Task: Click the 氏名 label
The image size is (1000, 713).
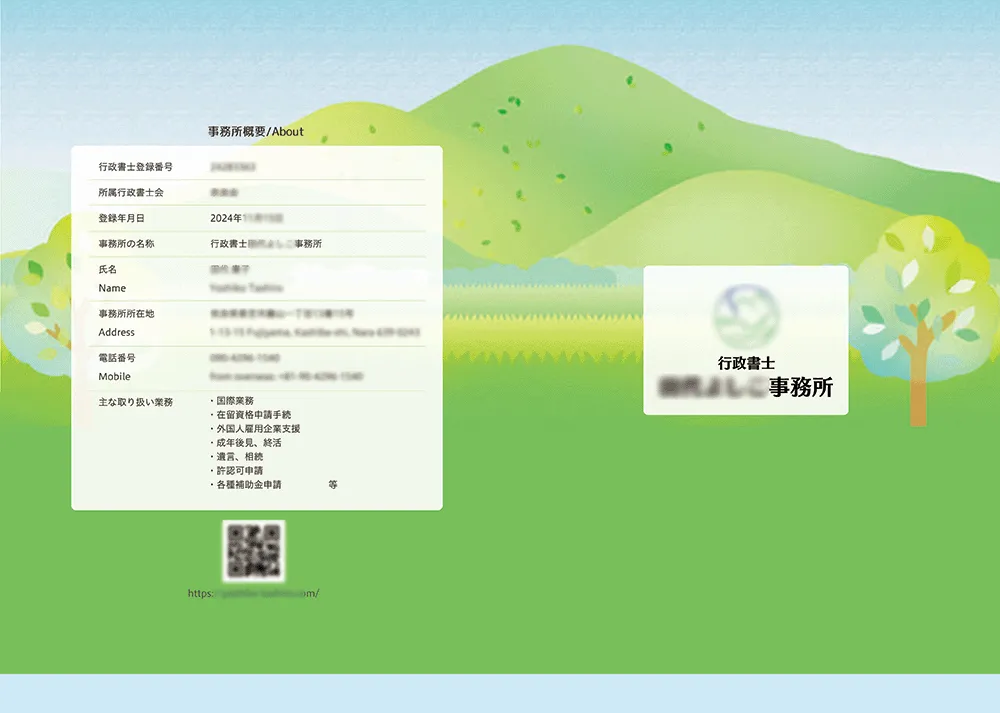Action: [108, 270]
